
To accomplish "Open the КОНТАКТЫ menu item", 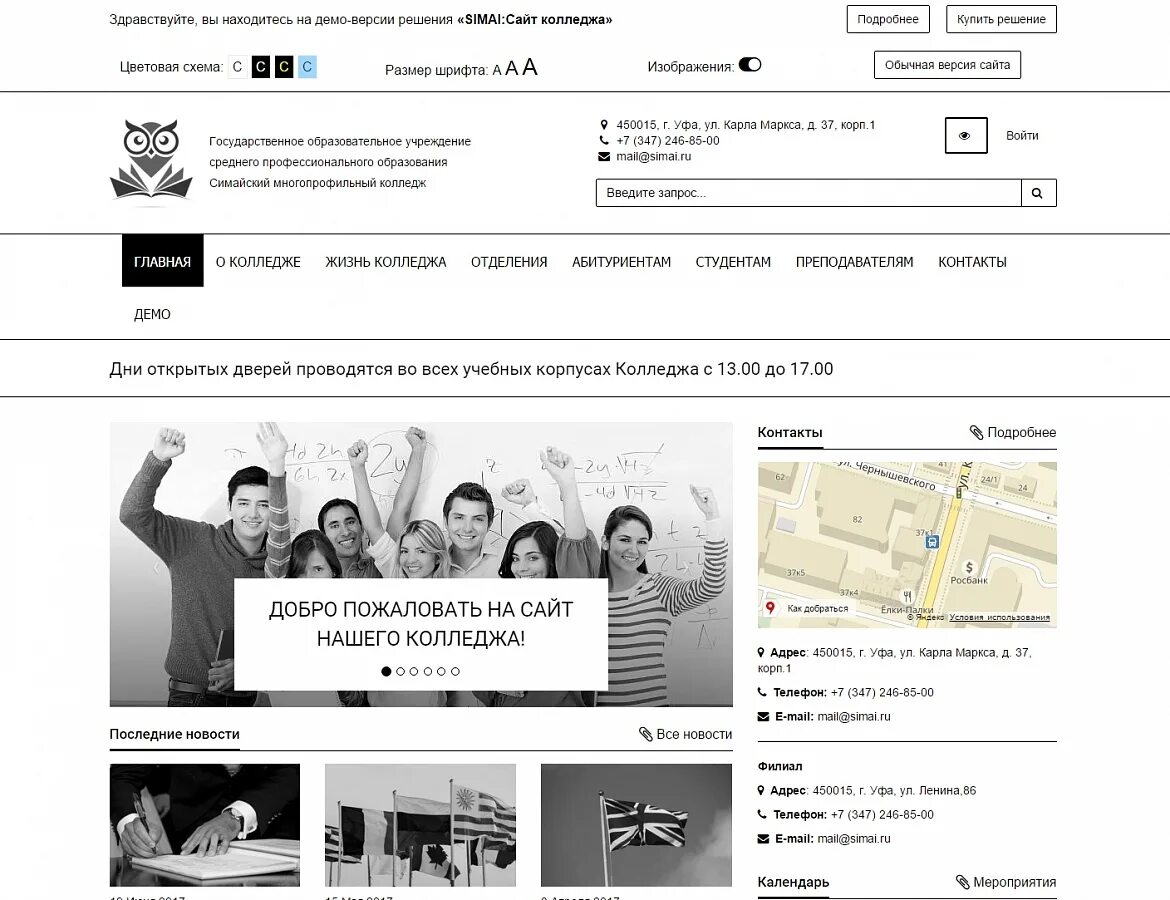I will click(x=972, y=262).
